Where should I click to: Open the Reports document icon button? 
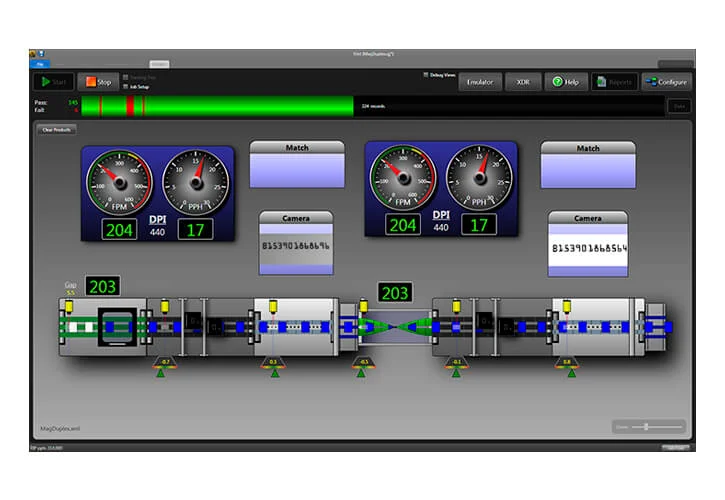click(614, 82)
